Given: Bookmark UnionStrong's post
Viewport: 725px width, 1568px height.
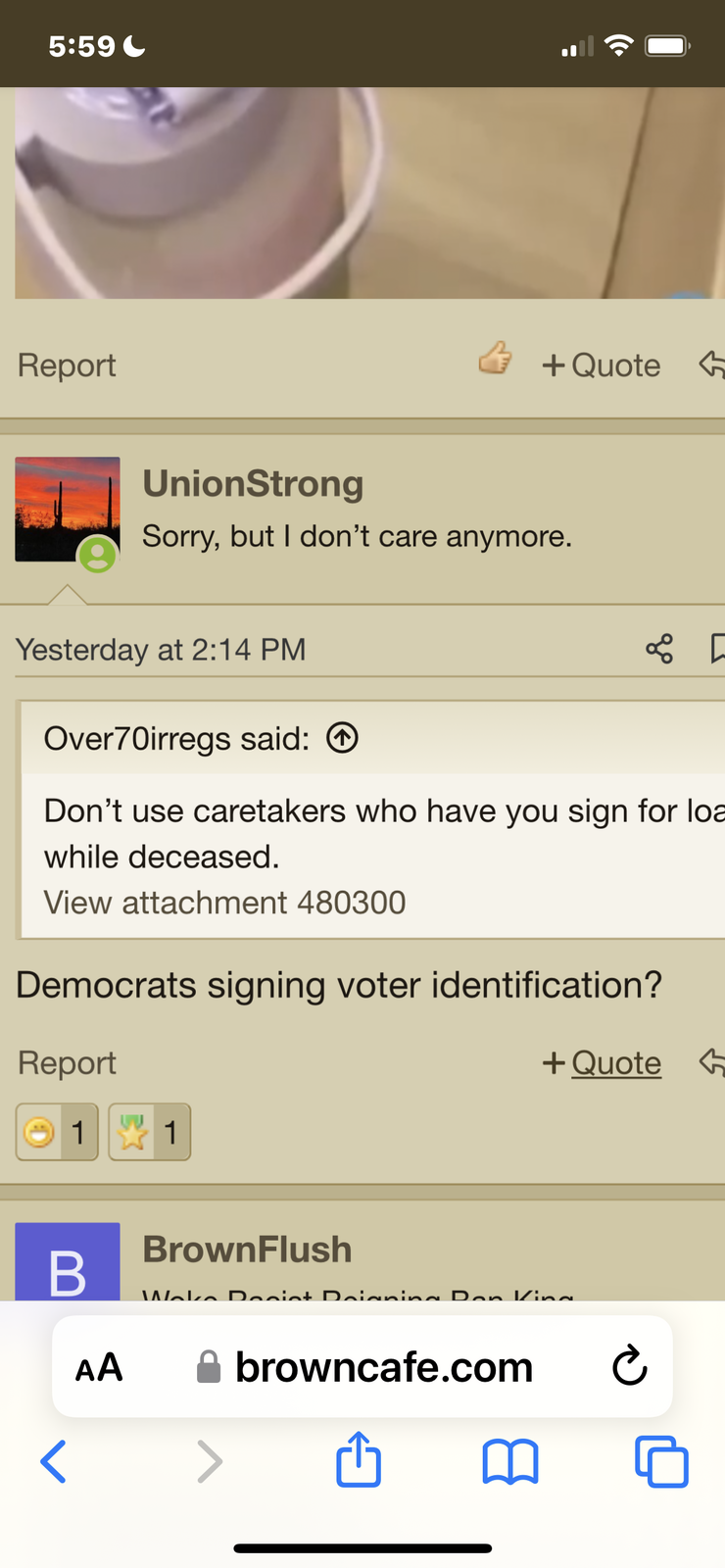Looking at the screenshot, I should pyautogui.click(x=717, y=649).
